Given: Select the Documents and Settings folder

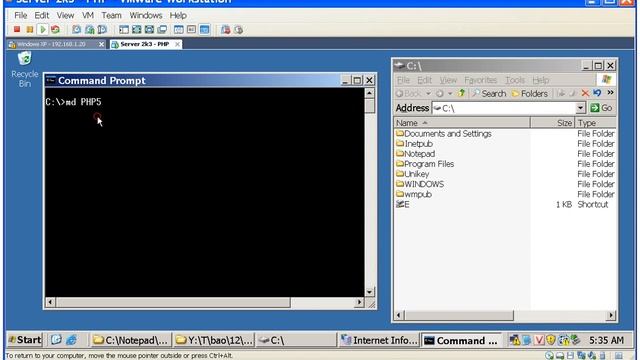Looking at the screenshot, I should (444, 133).
